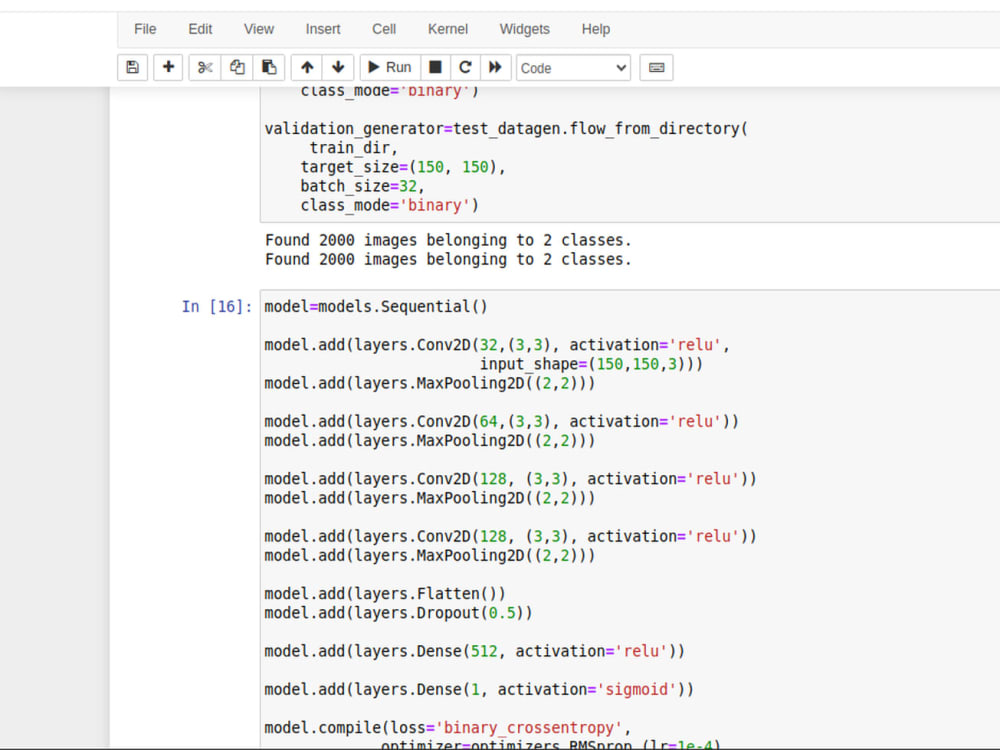Open the View menu
The width and height of the screenshot is (1000, 750).
[258, 29]
